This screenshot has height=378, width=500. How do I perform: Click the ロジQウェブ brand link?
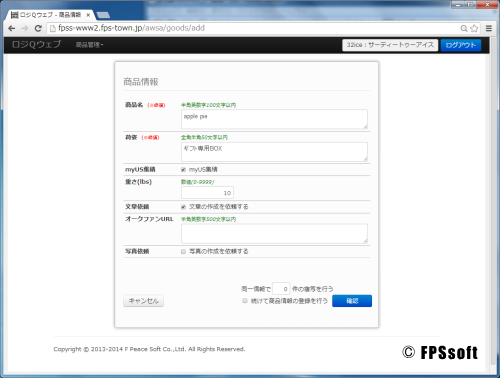pyautogui.click(x=36, y=44)
